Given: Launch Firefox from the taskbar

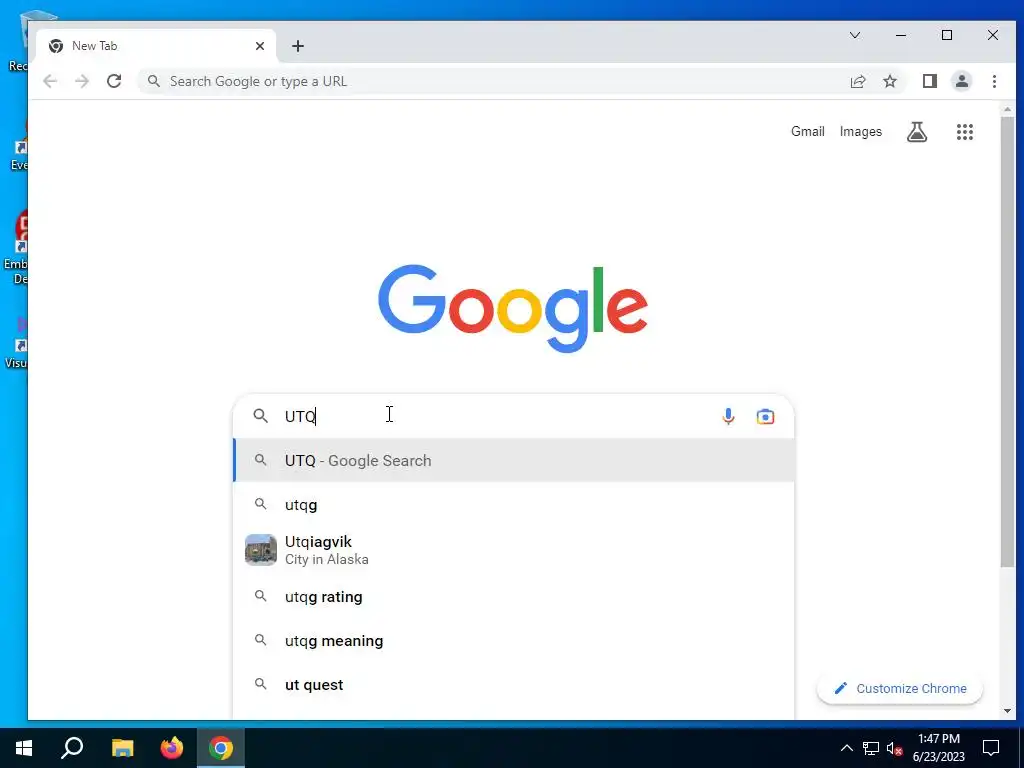Looking at the screenshot, I should click(x=172, y=748).
